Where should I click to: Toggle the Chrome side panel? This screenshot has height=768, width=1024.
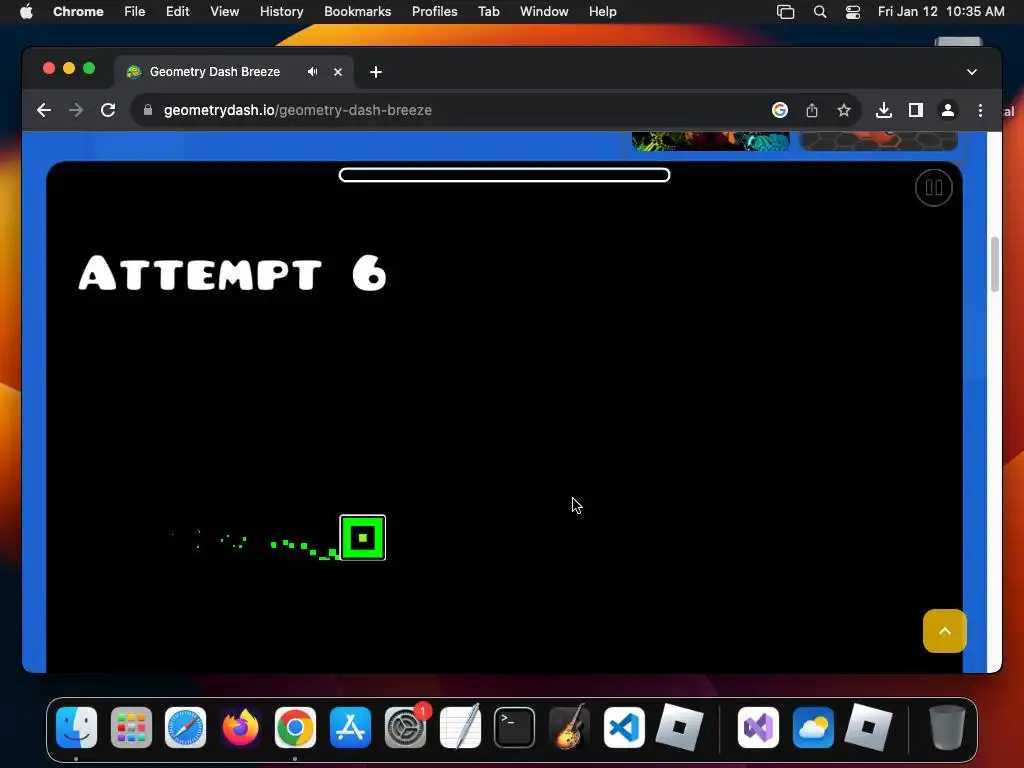916,110
